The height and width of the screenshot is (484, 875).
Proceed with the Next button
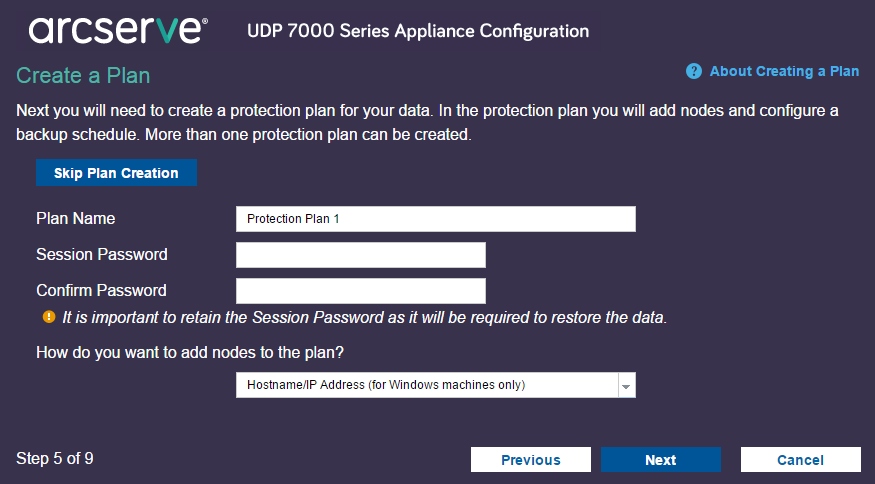pyautogui.click(x=660, y=460)
